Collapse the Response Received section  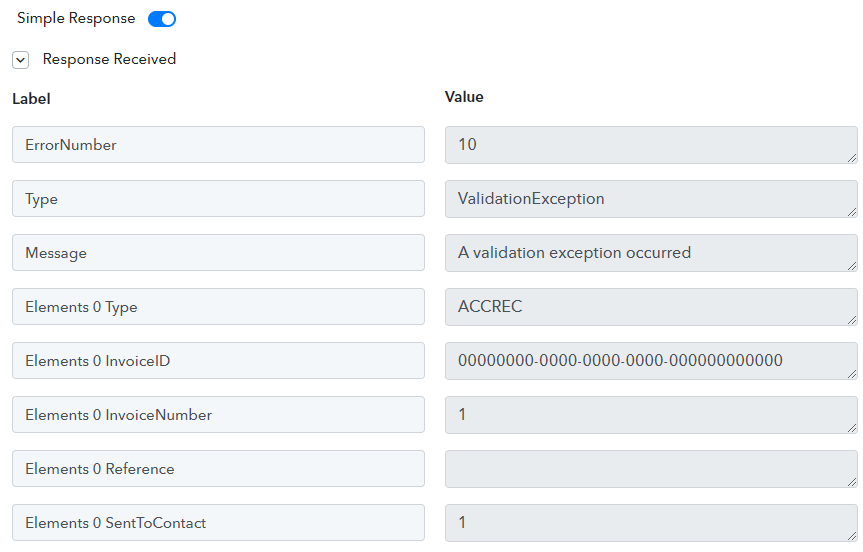tap(20, 59)
